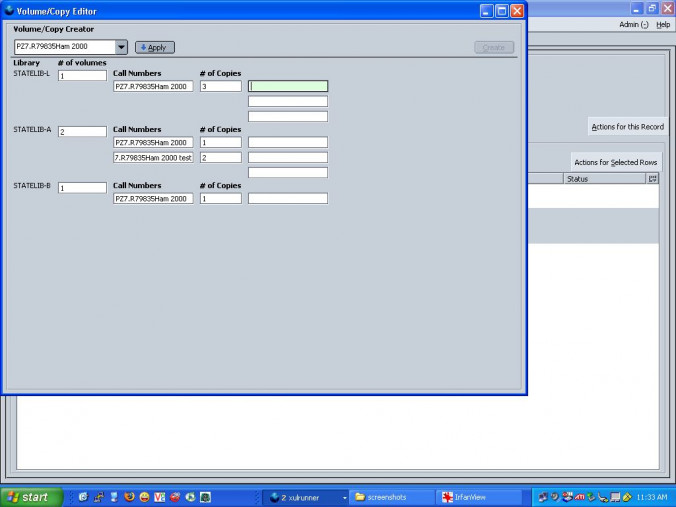Focus the STATELIB-L number of volumes field

click(x=82, y=76)
